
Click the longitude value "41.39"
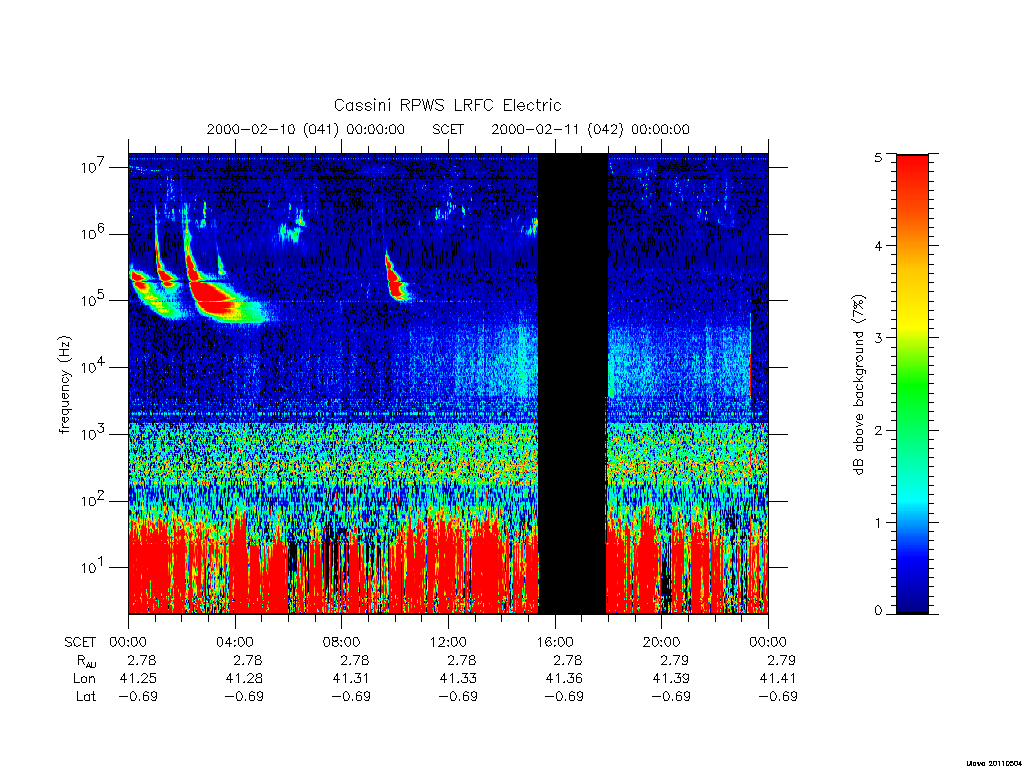671,679
